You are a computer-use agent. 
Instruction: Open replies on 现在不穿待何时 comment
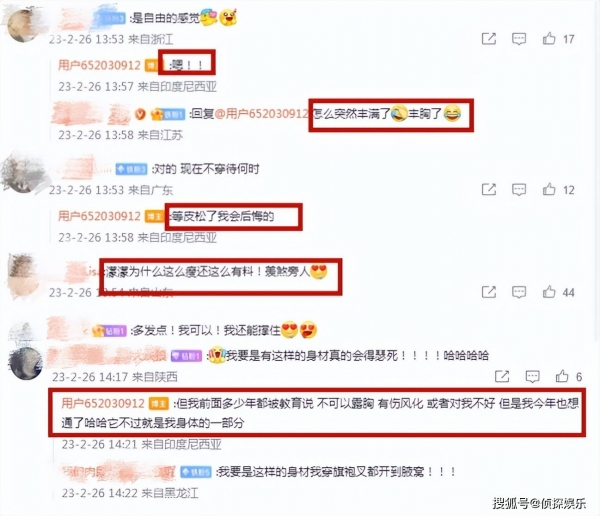pos(519,189)
